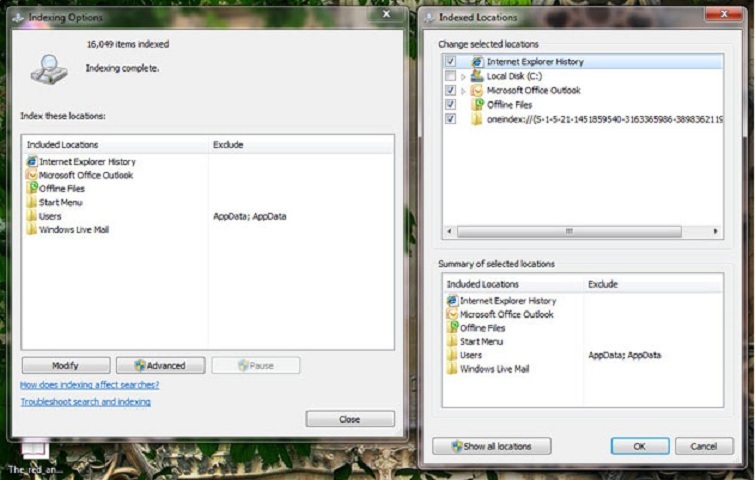The height and width of the screenshot is (480, 755).
Task: Click Windows Live Mail icon in summary list
Action: click(x=452, y=369)
